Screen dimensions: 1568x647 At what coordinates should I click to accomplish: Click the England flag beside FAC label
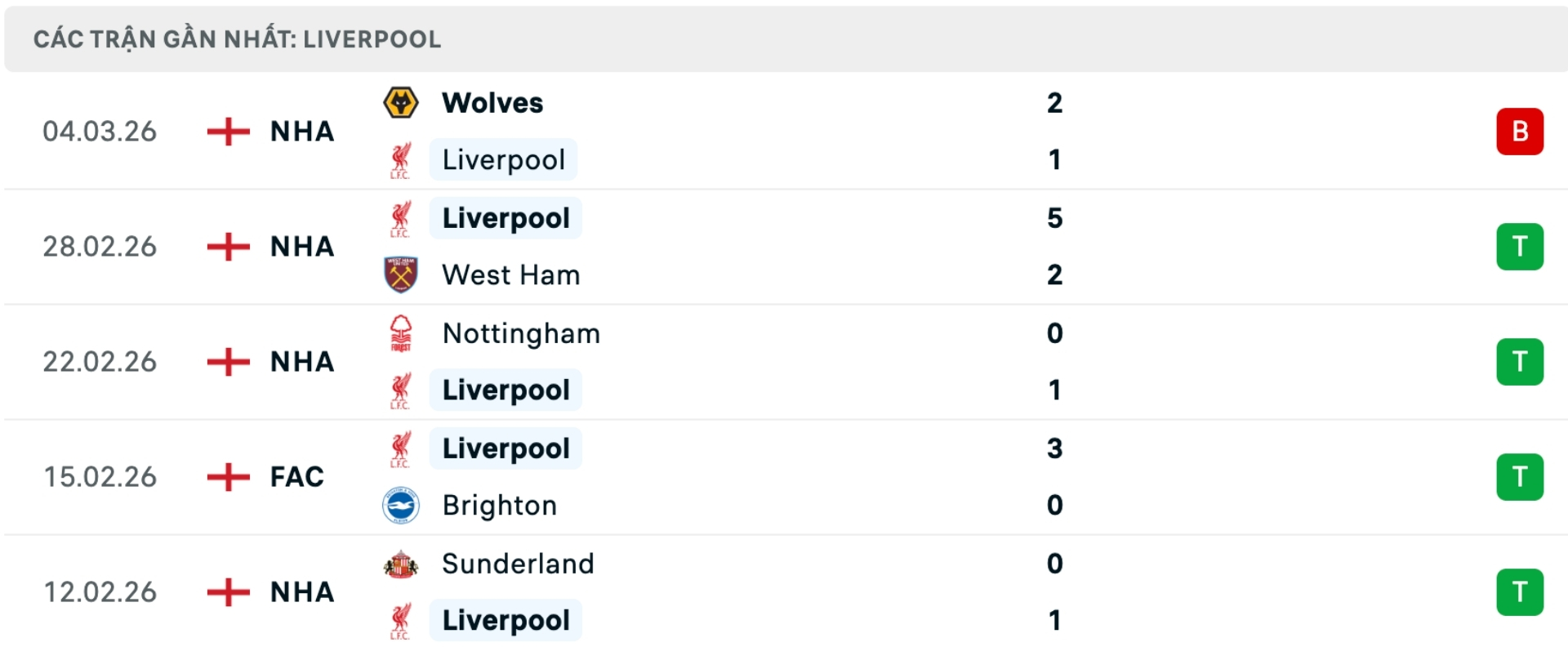(x=226, y=476)
